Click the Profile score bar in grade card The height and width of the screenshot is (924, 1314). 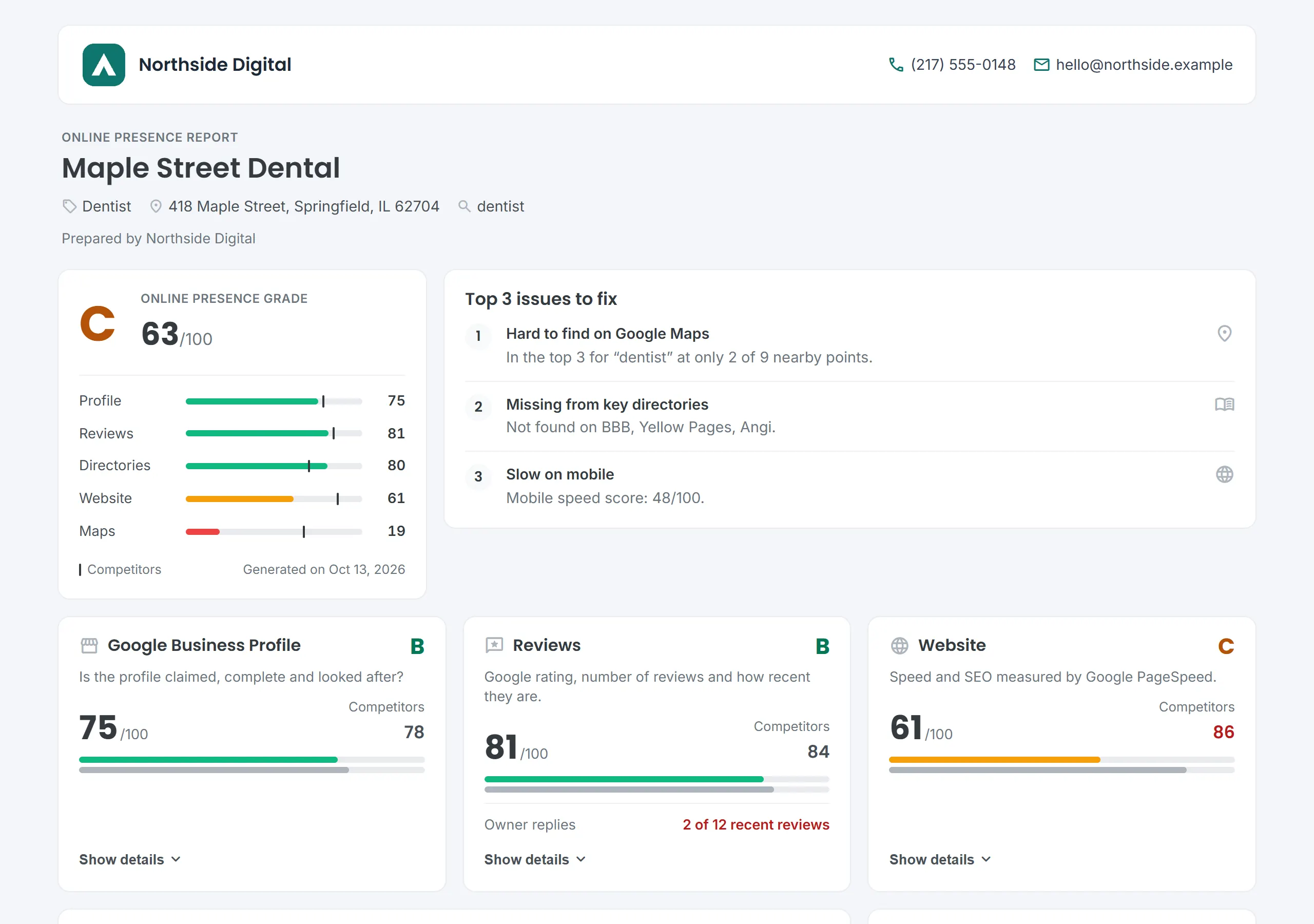tap(274, 401)
